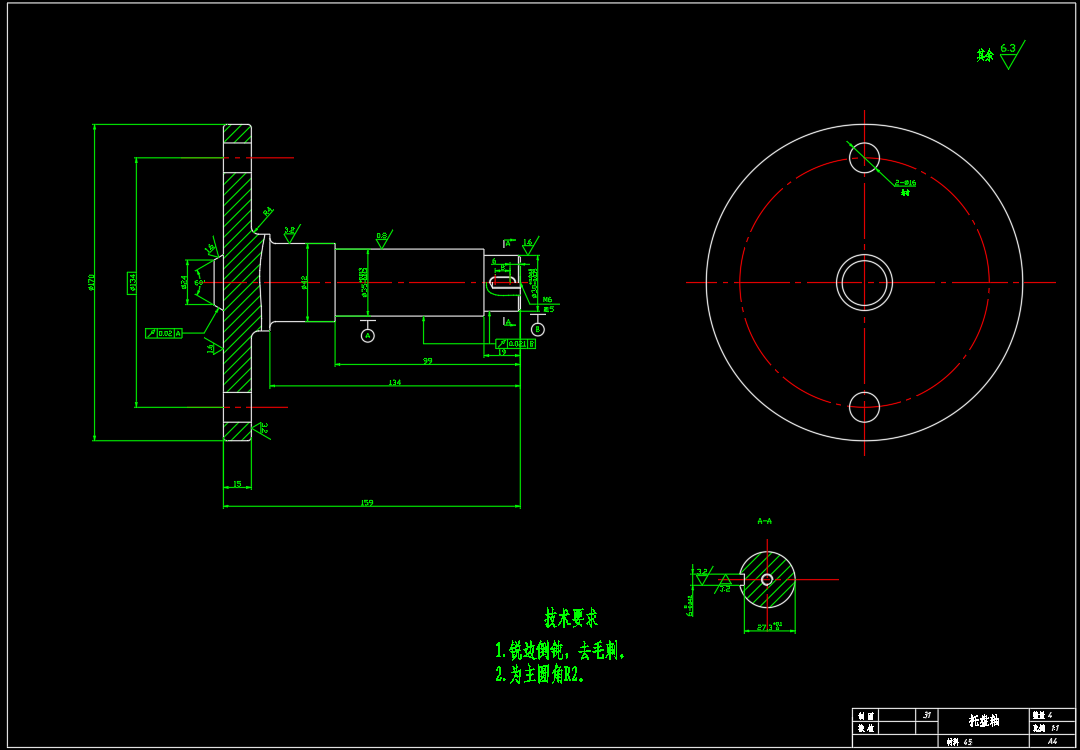
Task: Select the 0.02 A runout tolerance frame
Action: coord(165,333)
